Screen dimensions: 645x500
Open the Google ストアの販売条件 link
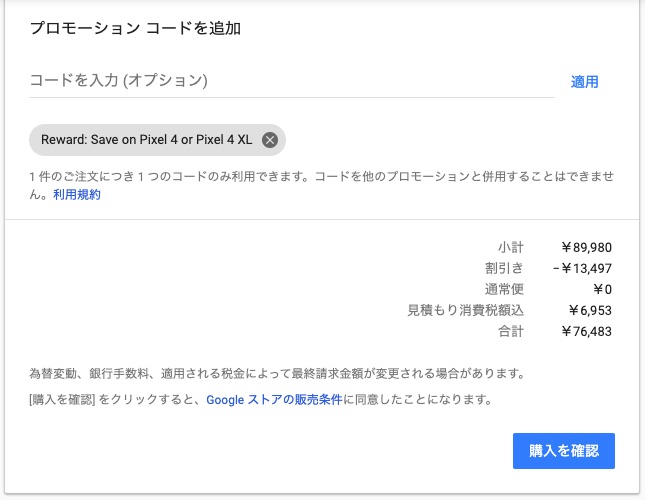[274, 400]
